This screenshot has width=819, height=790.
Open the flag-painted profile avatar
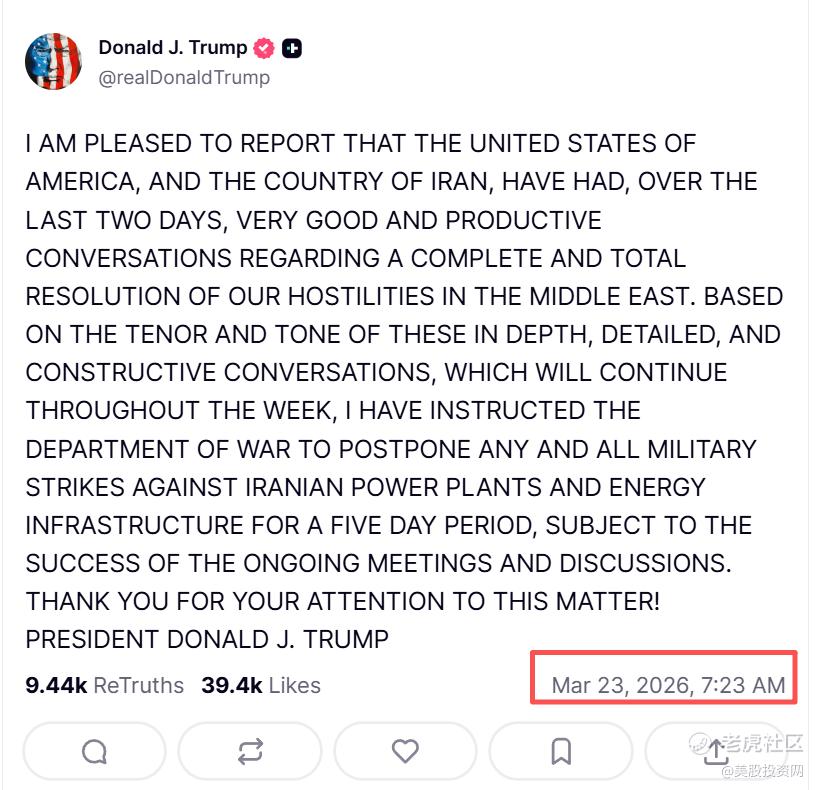pyautogui.click(x=53, y=62)
